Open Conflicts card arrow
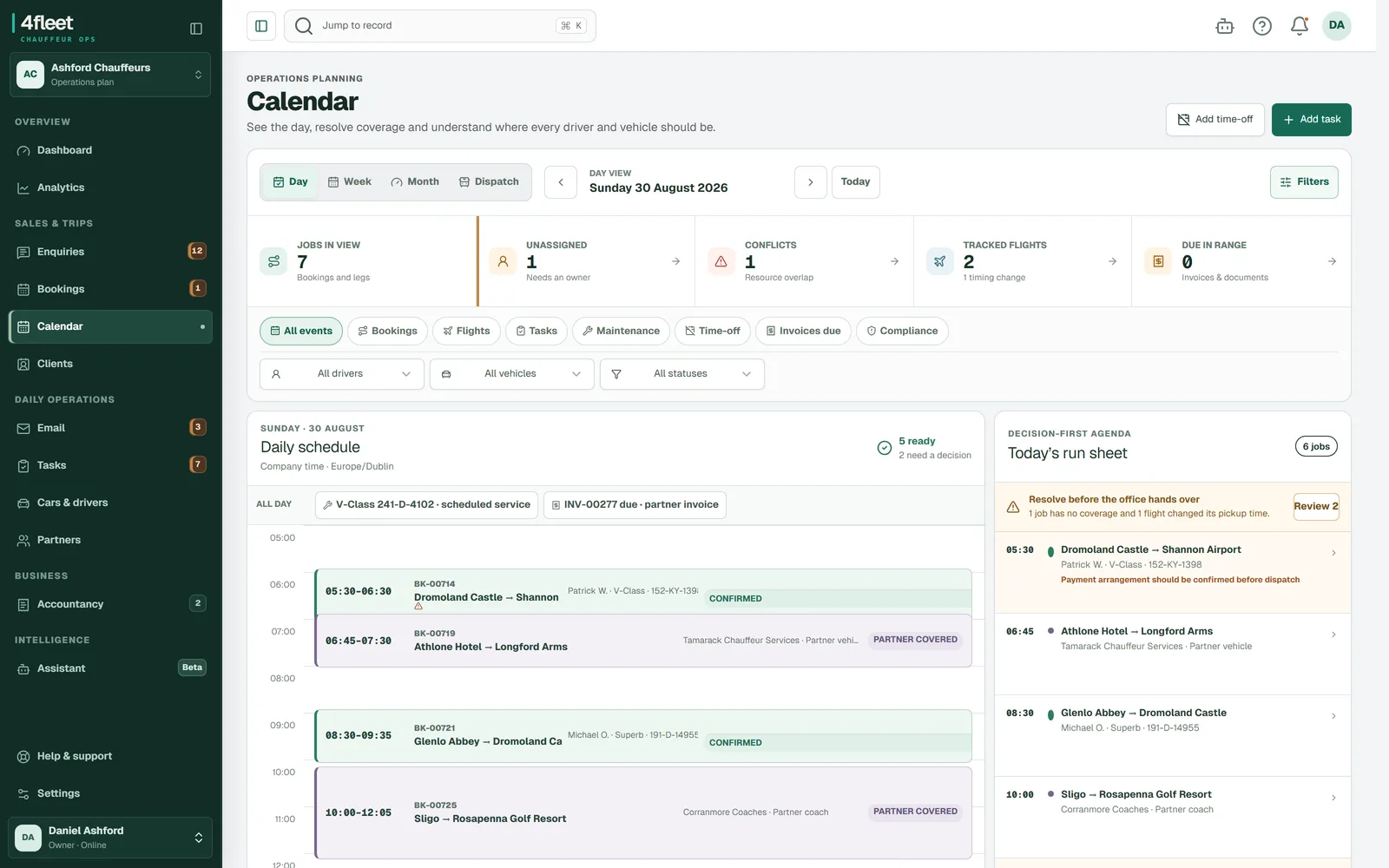Image resolution: width=1389 pixels, height=868 pixels. click(x=895, y=261)
